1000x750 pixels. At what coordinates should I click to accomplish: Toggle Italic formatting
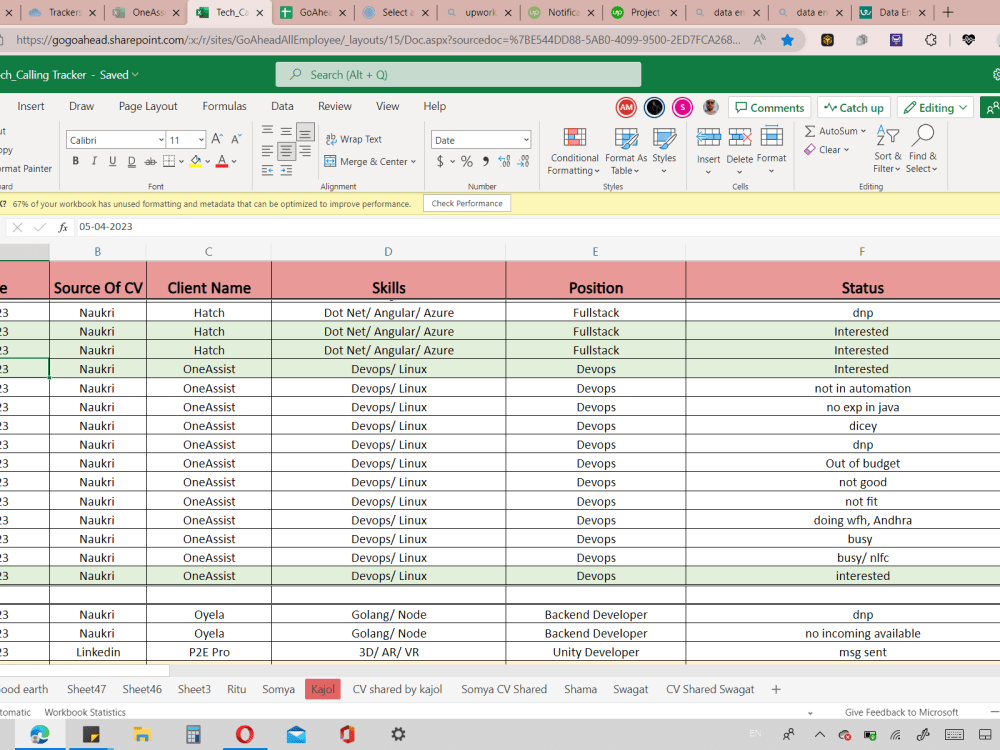point(94,161)
